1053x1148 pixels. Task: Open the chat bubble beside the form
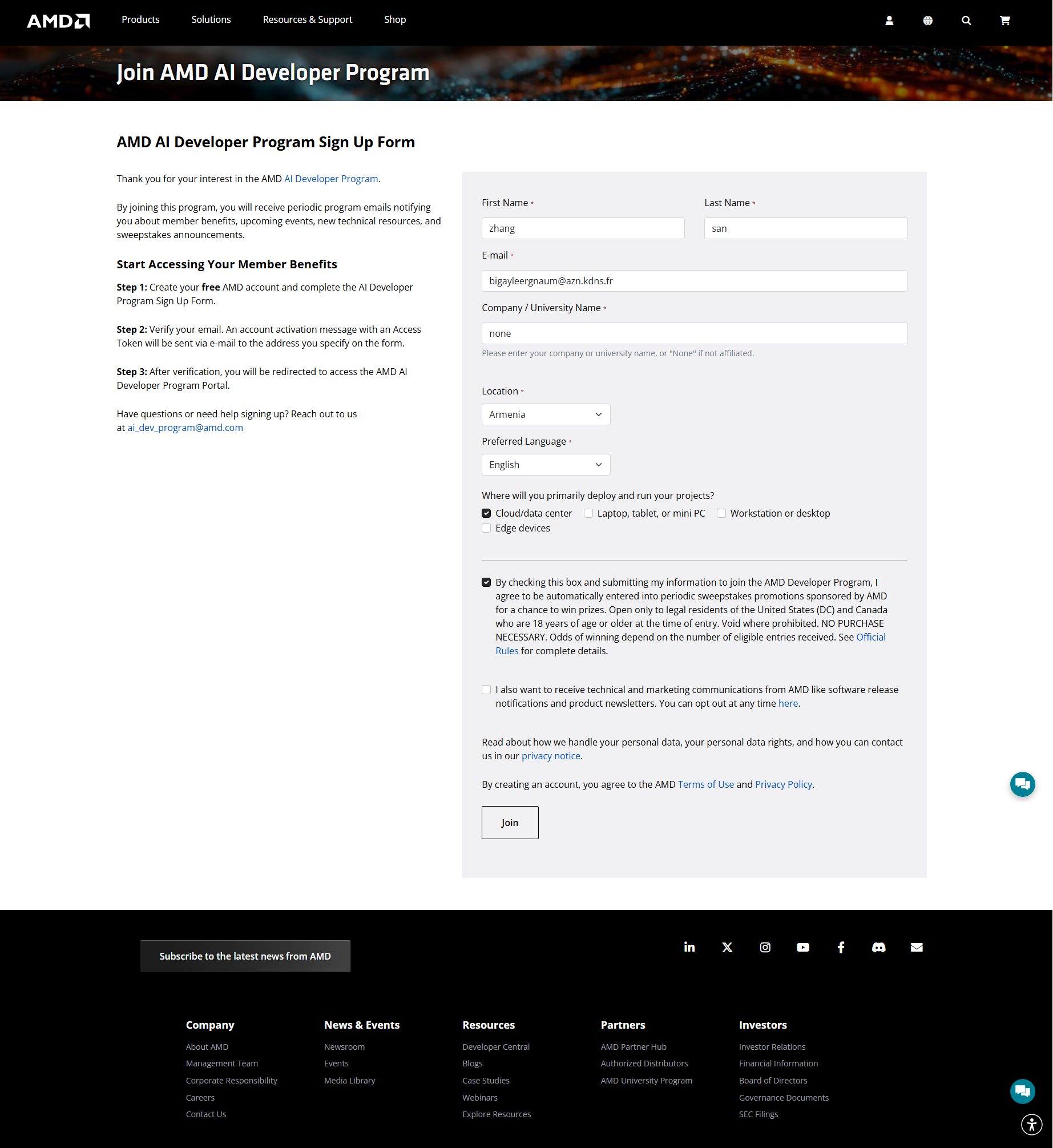(1023, 784)
